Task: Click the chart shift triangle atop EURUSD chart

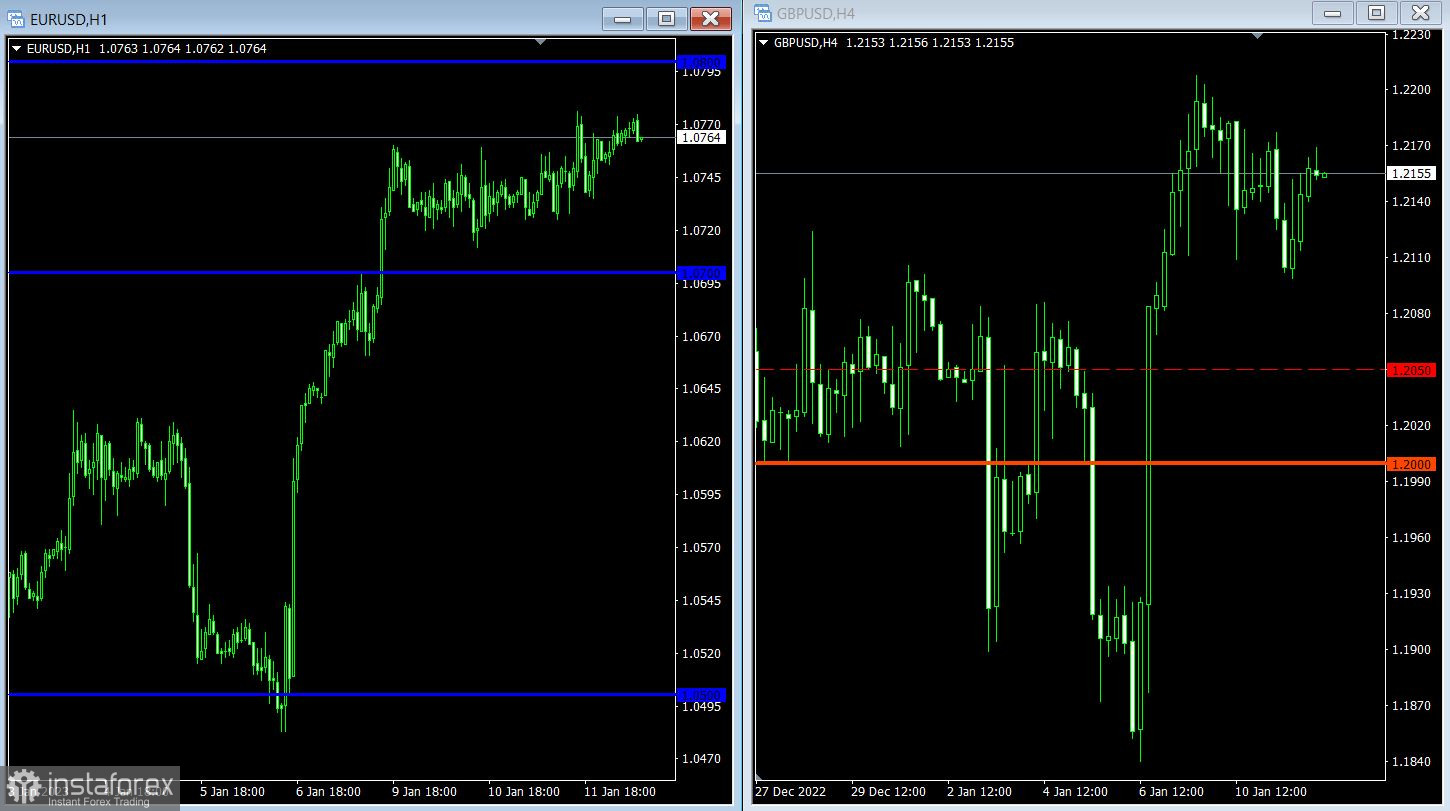Action: (x=541, y=42)
